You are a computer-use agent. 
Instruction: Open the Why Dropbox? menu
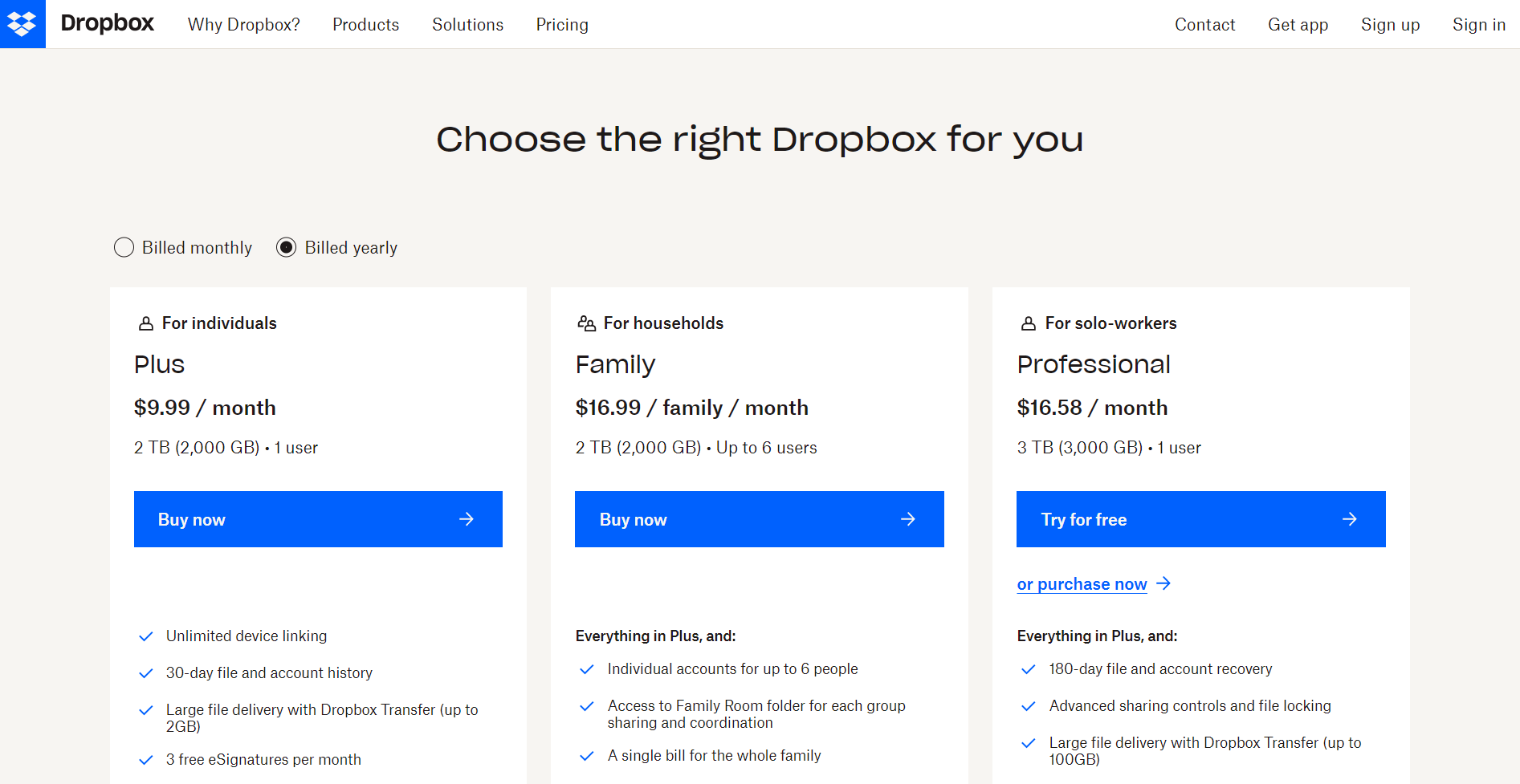pyautogui.click(x=243, y=25)
